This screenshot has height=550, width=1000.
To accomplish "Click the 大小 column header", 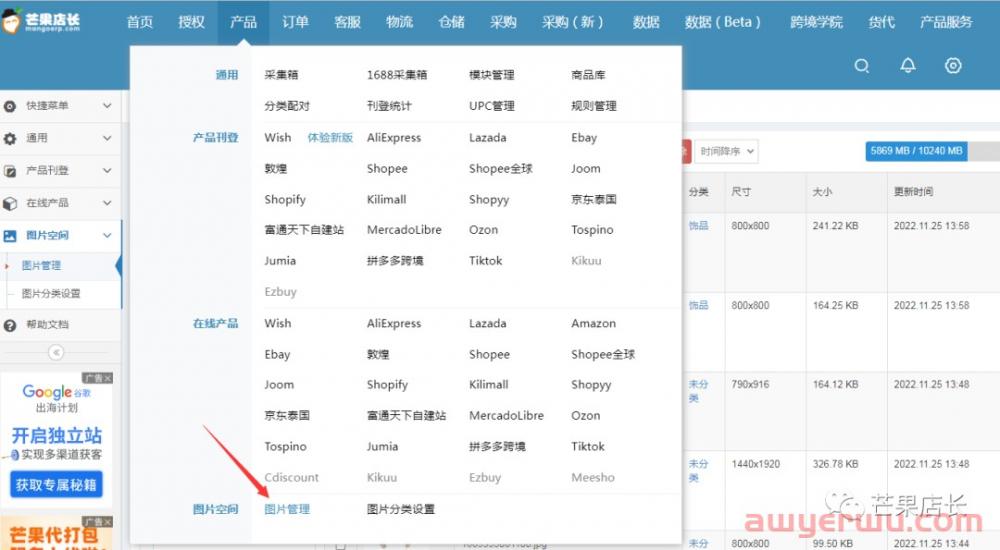I will pos(822,191).
